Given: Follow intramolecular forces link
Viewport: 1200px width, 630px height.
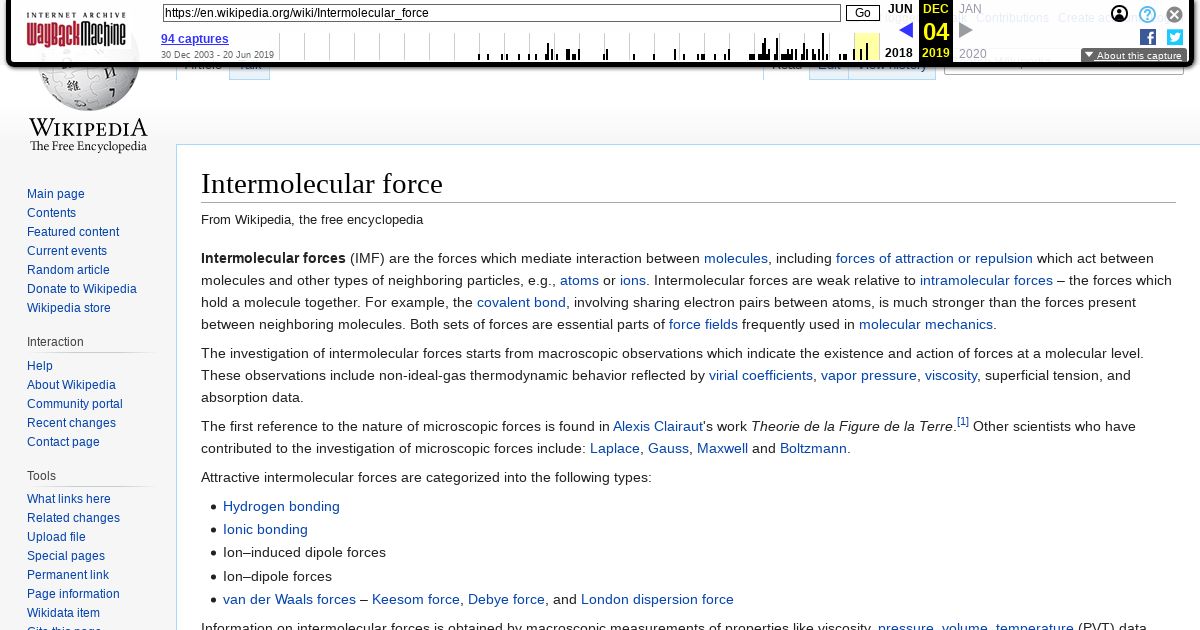Looking at the screenshot, I should pos(986,280).
